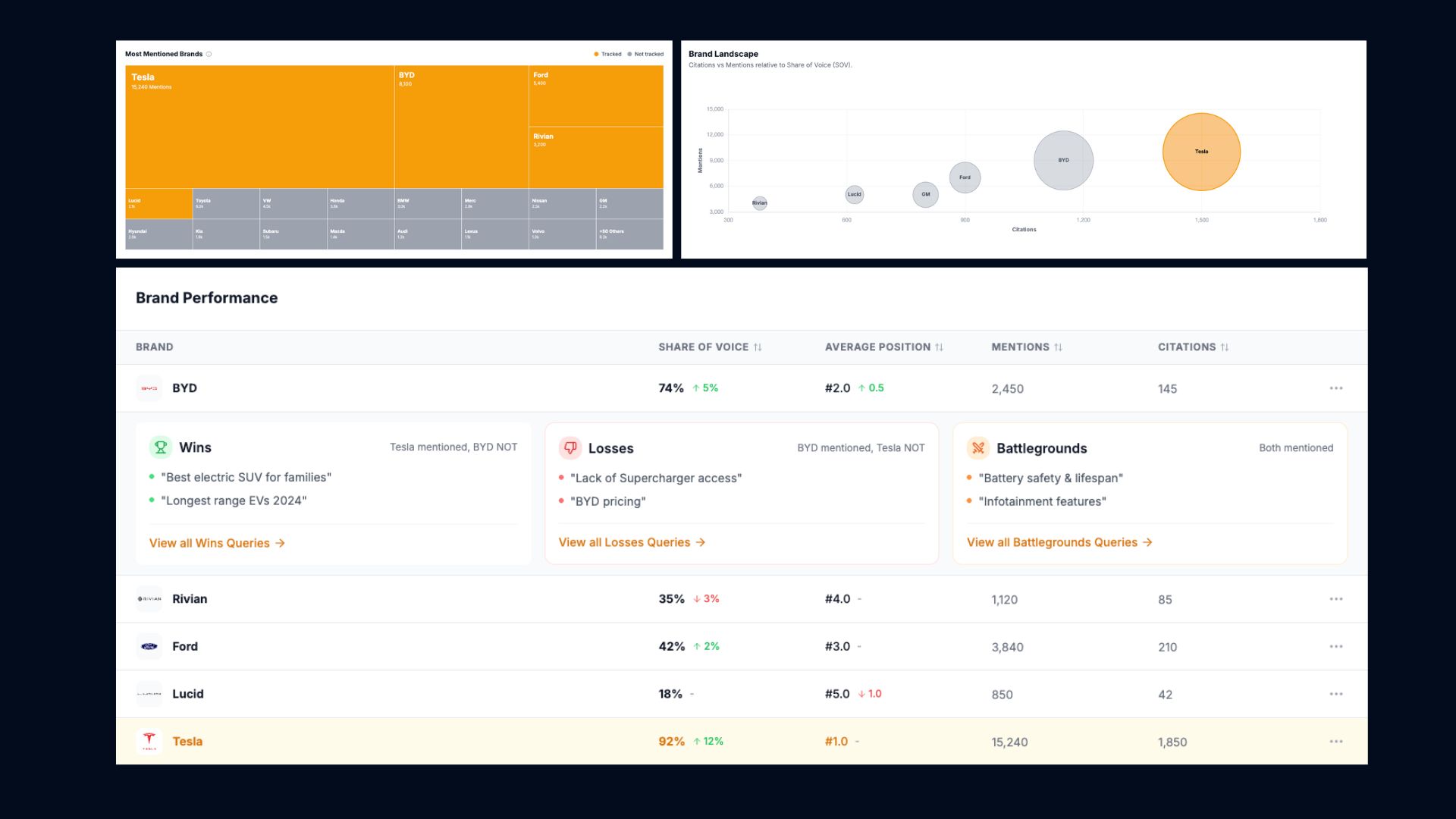Select the Tesla block in the treemap
The width and height of the screenshot is (1456, 819).
(x=259, y=127)
